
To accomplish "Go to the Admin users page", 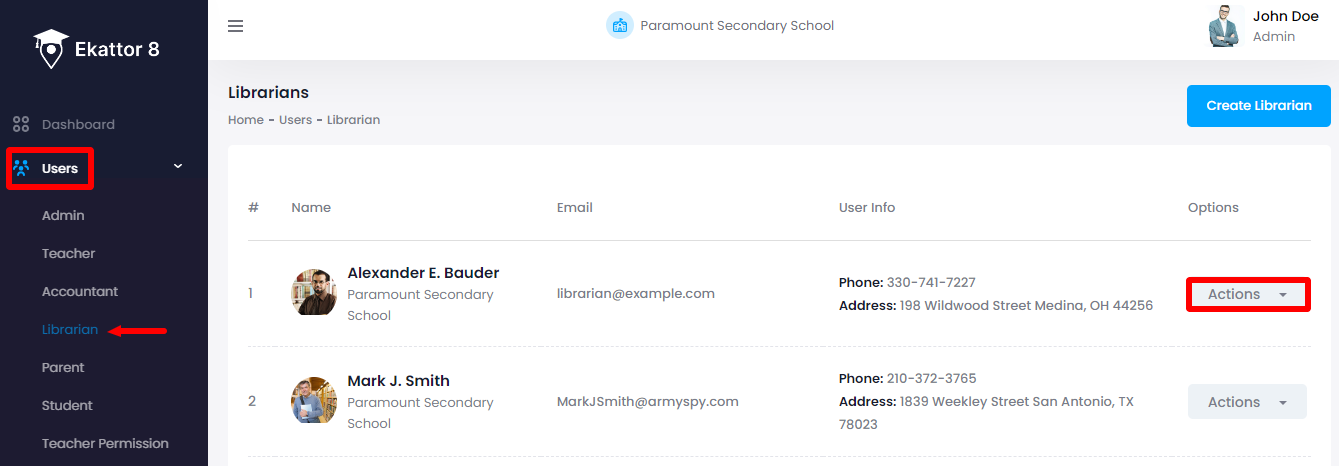I will [63, 216].
